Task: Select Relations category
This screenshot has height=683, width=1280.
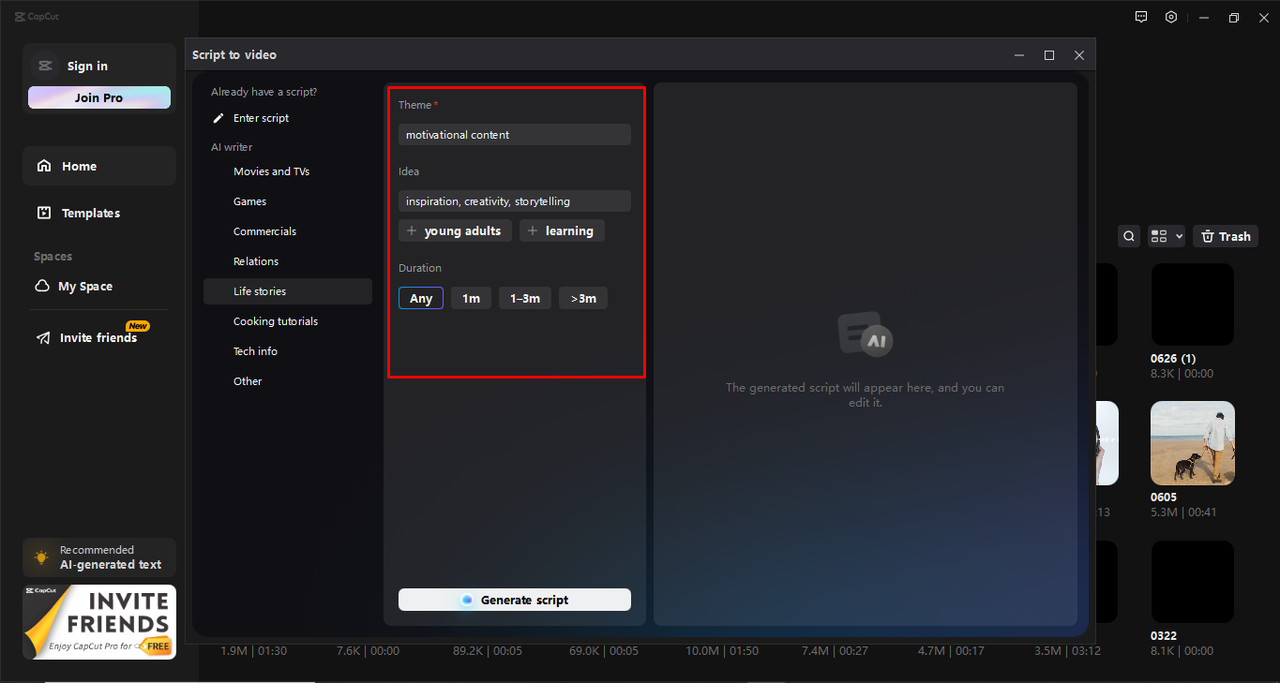Action: (288, 261)
